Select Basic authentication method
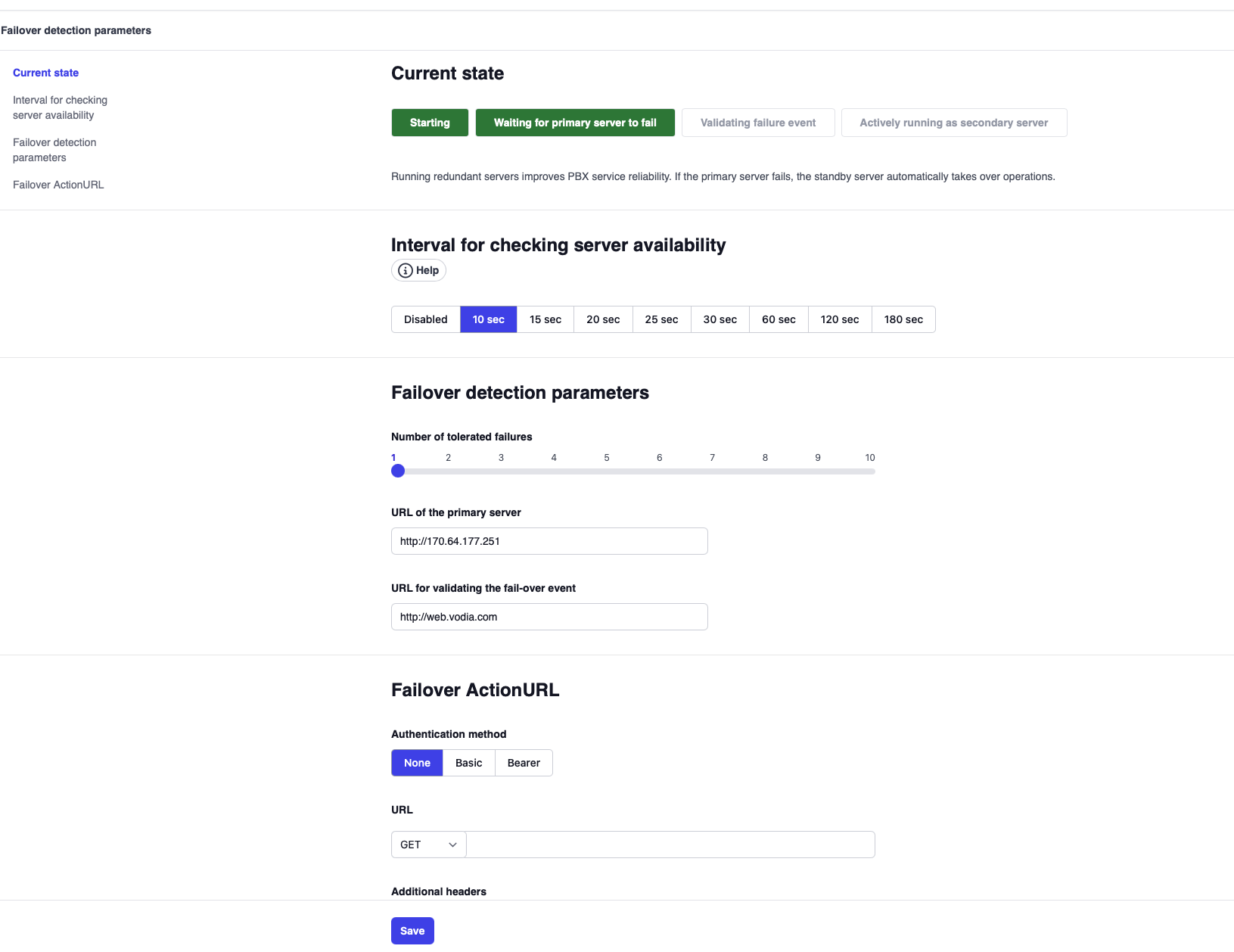This screenshot has width=1234, height=952. [x=468, y=763]
